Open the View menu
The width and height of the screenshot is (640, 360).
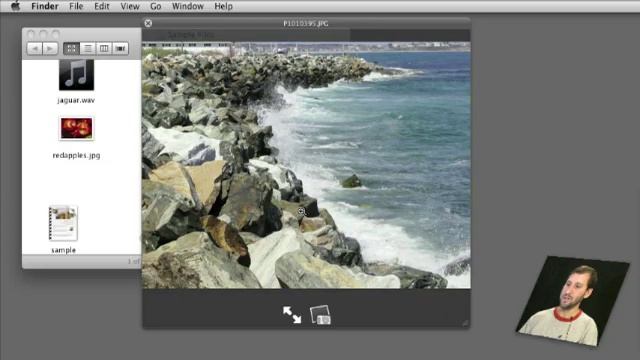130,6
